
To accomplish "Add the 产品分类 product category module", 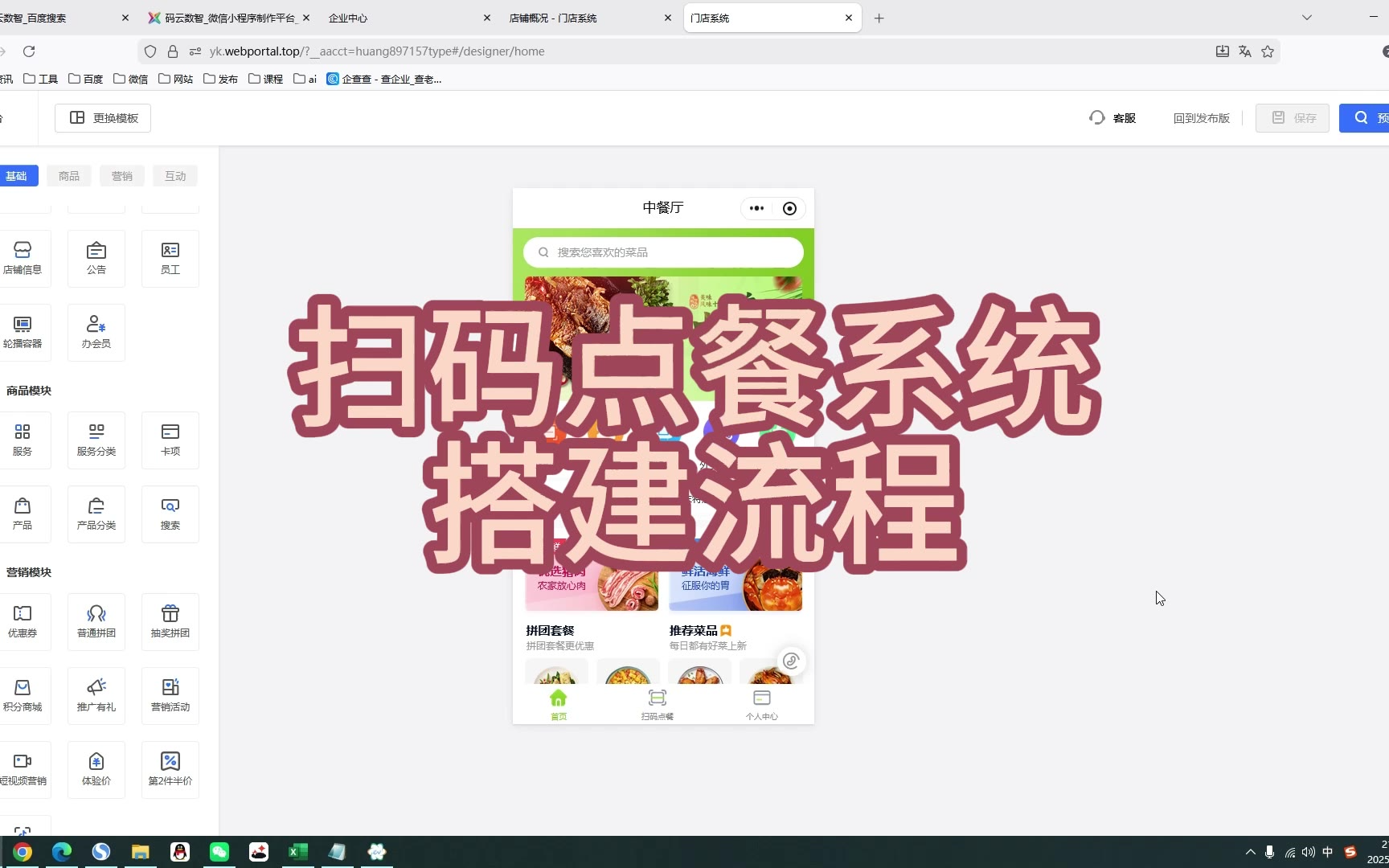I will coord(96,514).
